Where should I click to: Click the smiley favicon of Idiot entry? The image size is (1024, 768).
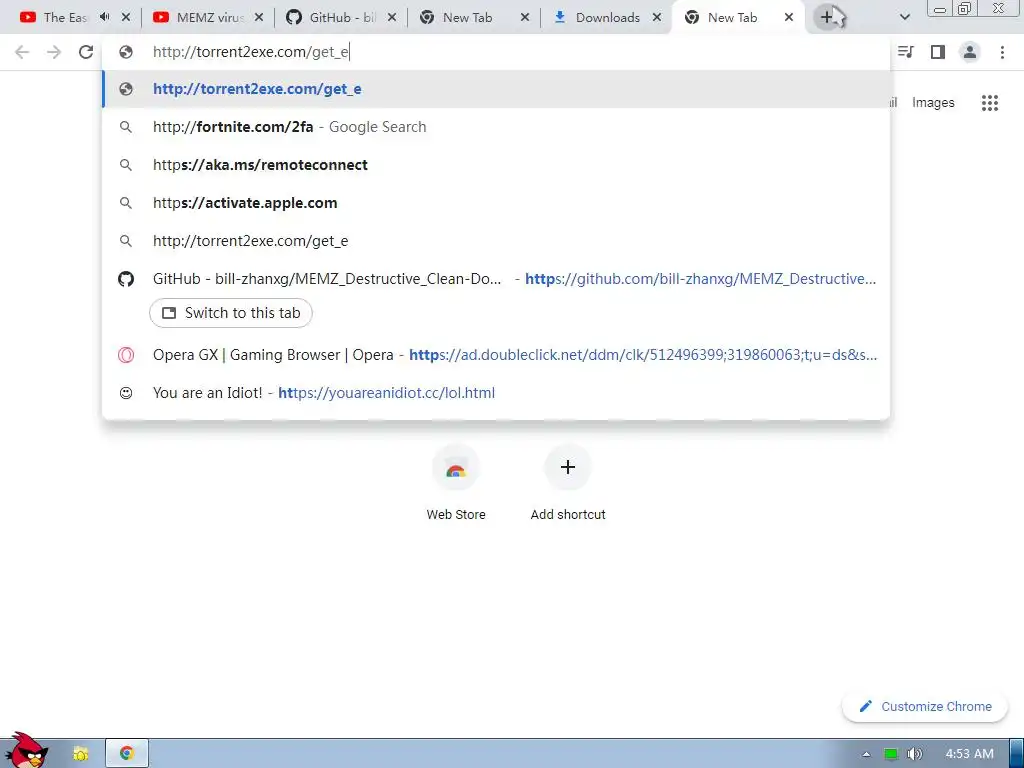pos(126,392)
